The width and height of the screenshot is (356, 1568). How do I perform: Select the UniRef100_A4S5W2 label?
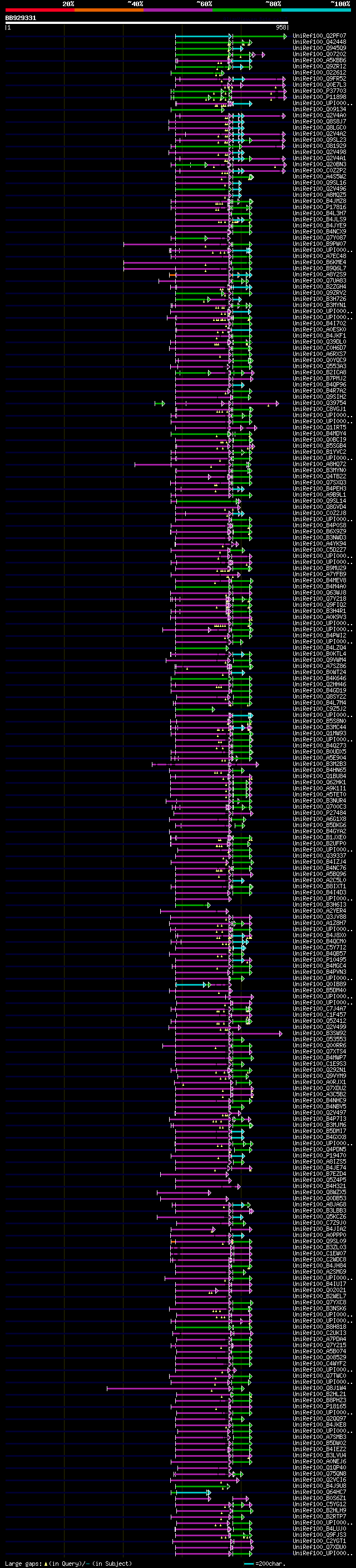point(319,176)
